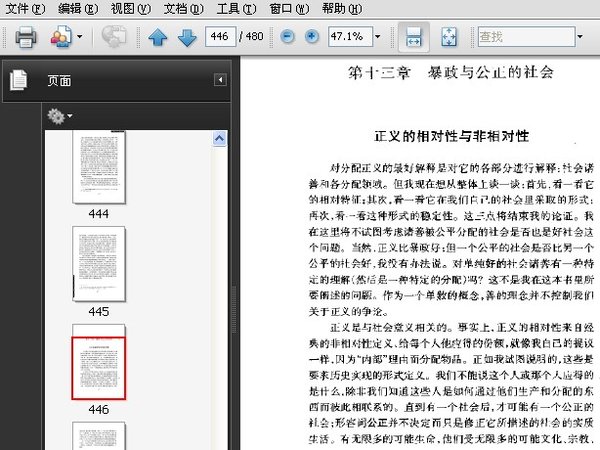The image size is (600, 450).
Task: Click the page number input field
Action: click(x=220, y=37)
